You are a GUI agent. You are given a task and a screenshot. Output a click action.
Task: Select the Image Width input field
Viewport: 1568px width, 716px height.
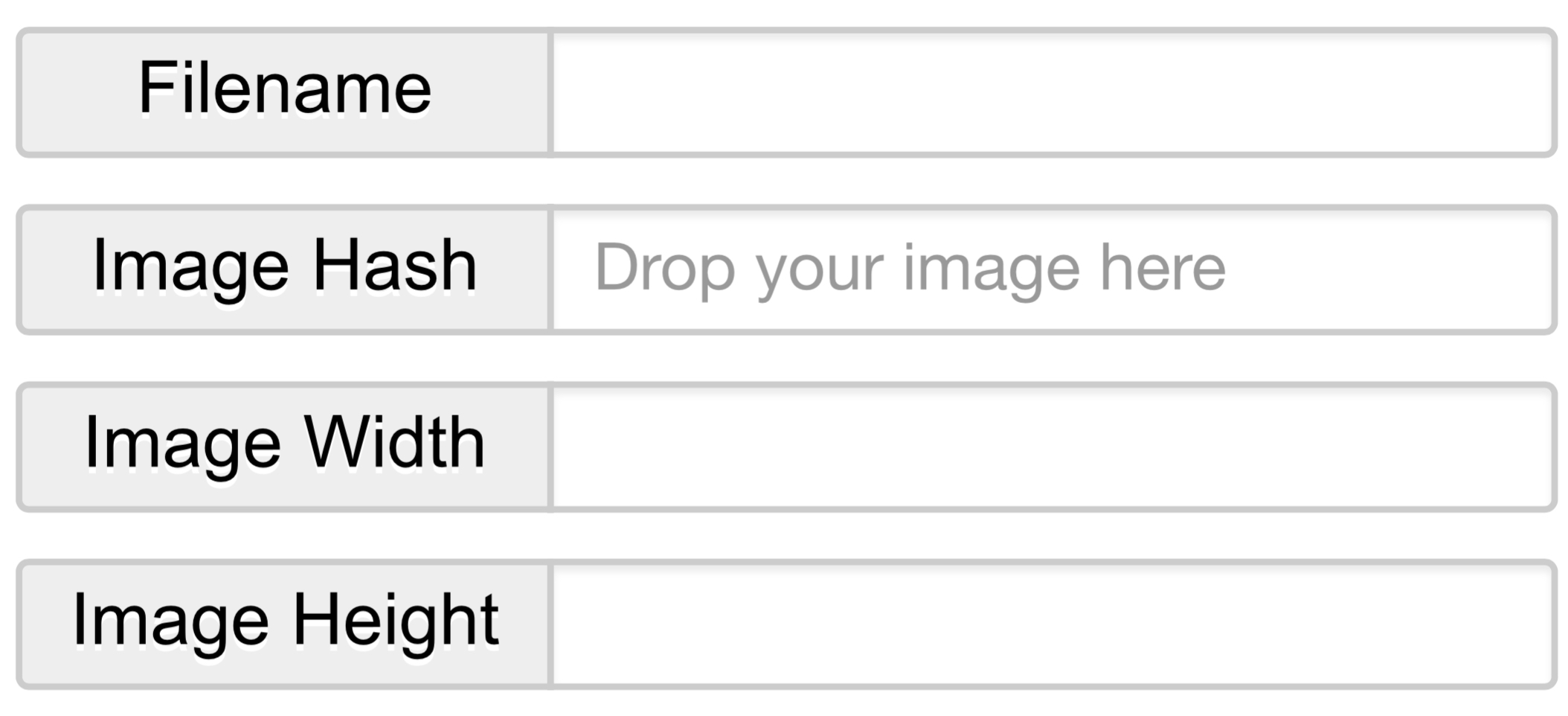pos(1053,447)
